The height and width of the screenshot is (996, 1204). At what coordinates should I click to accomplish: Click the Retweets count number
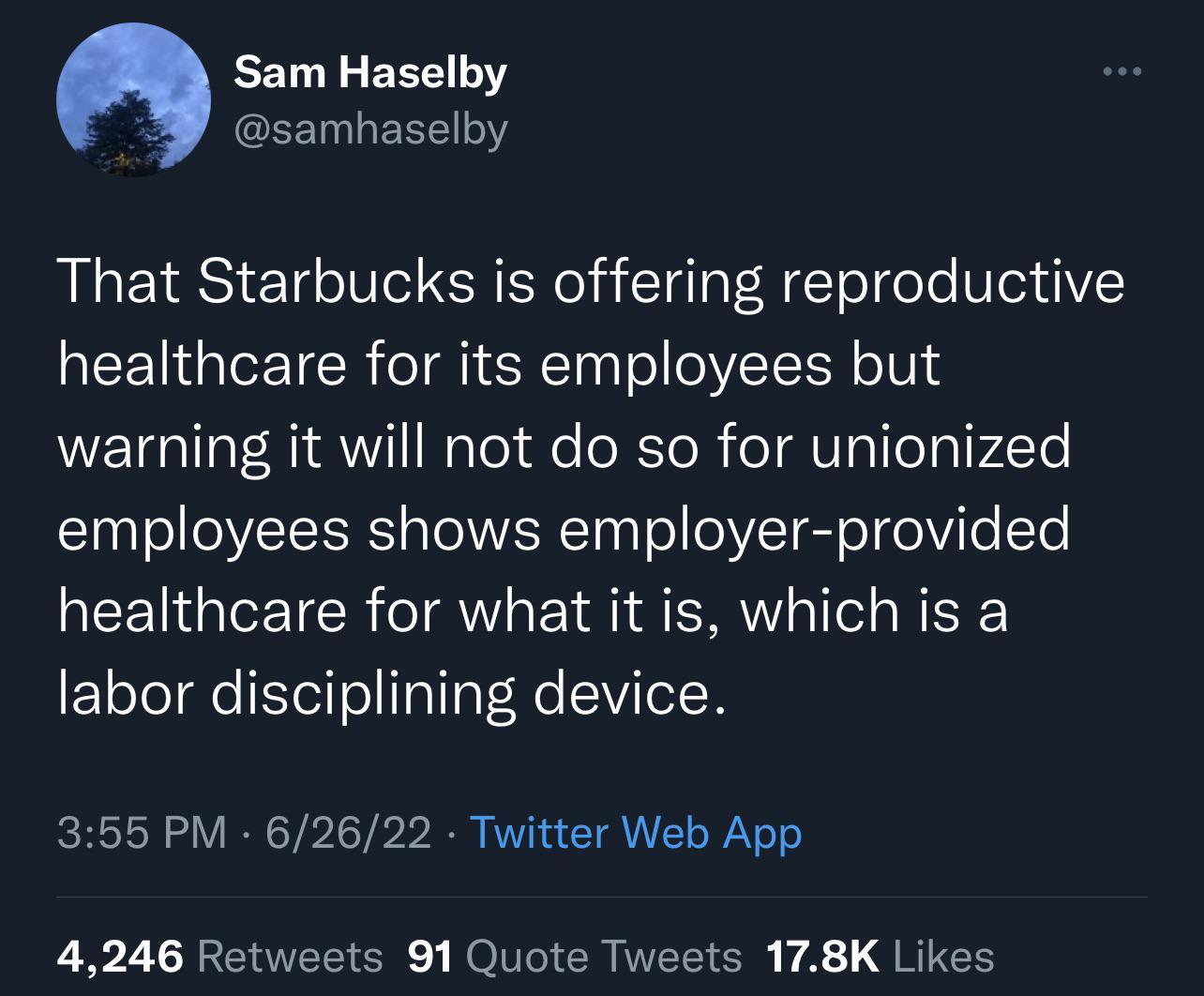coord(121,957)
